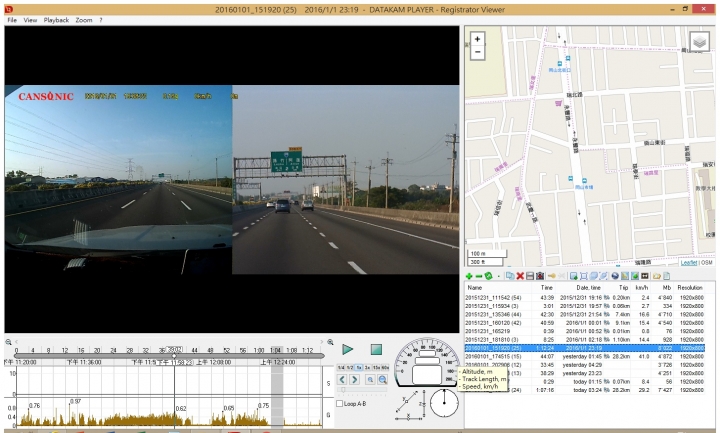
Task: Open the ? help menu
Action: [101, 20]
